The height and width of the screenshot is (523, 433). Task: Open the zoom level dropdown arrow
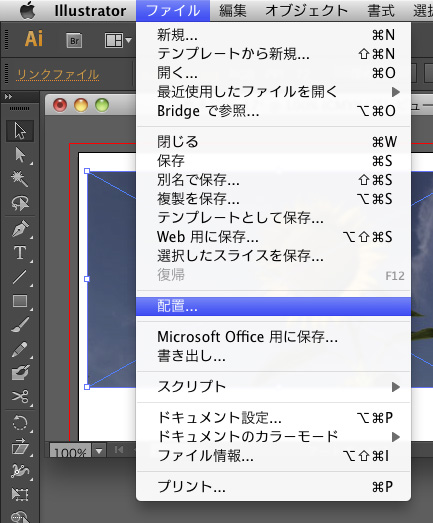click(x=99, y=451)
